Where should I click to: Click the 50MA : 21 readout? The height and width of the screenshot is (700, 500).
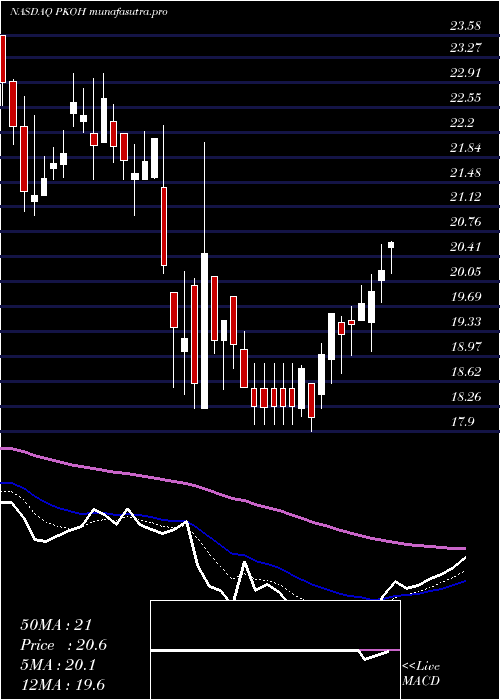pyautogui.click(x=56, y=625)
